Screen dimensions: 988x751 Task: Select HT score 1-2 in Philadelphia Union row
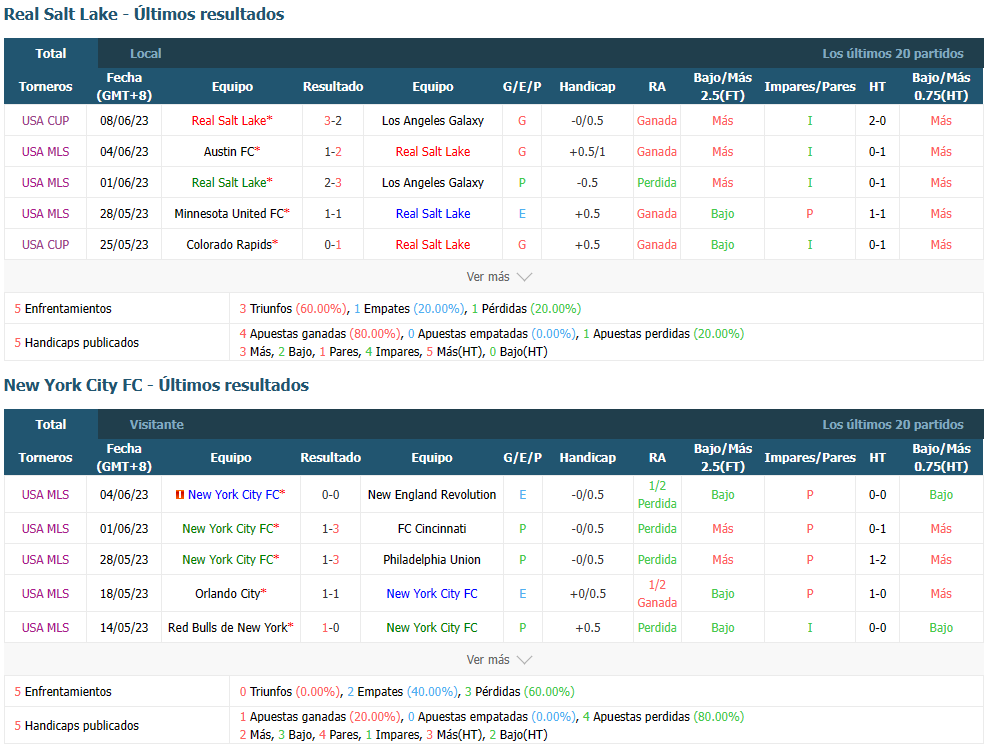(x=877, y=559)
